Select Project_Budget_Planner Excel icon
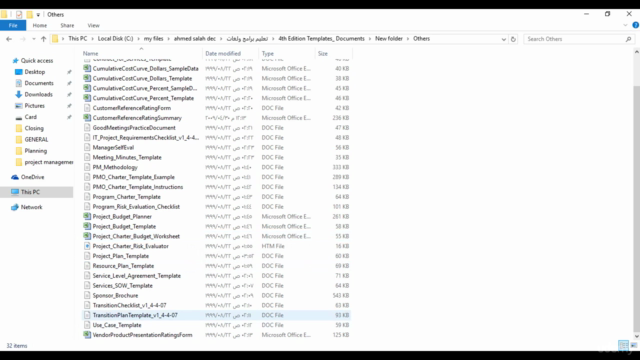This screenshot has height=360, width=640. [87, 216]
